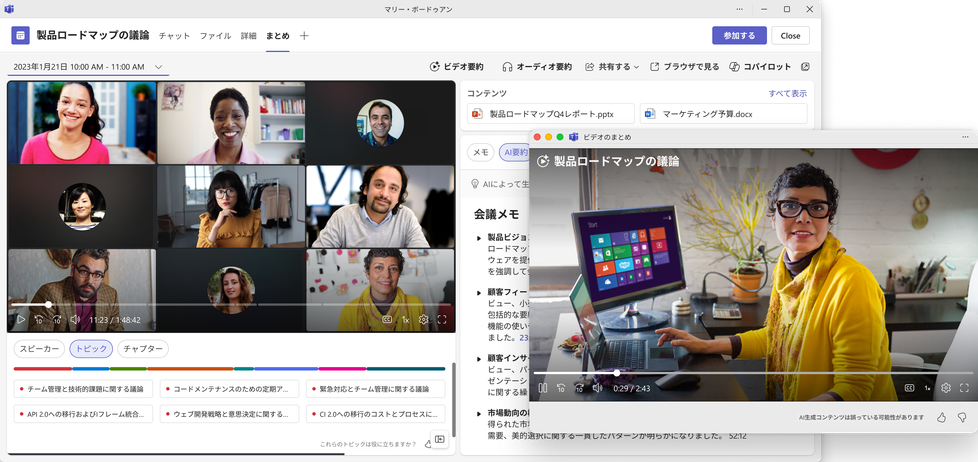Open 製品ロードマップQ4レポート.pptx file
This screenshot has width=978, height=462.
(x=551, y=113)
